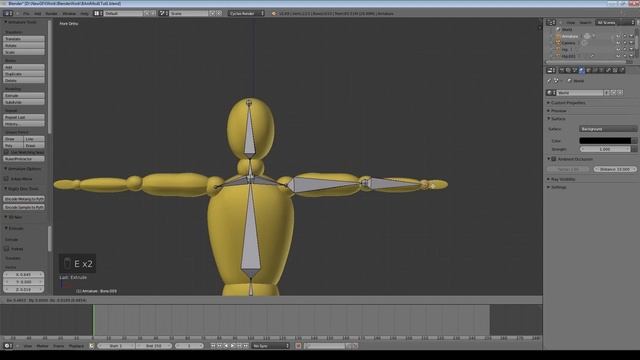
Task: Open the Render menu
Action: pos(51,13)
